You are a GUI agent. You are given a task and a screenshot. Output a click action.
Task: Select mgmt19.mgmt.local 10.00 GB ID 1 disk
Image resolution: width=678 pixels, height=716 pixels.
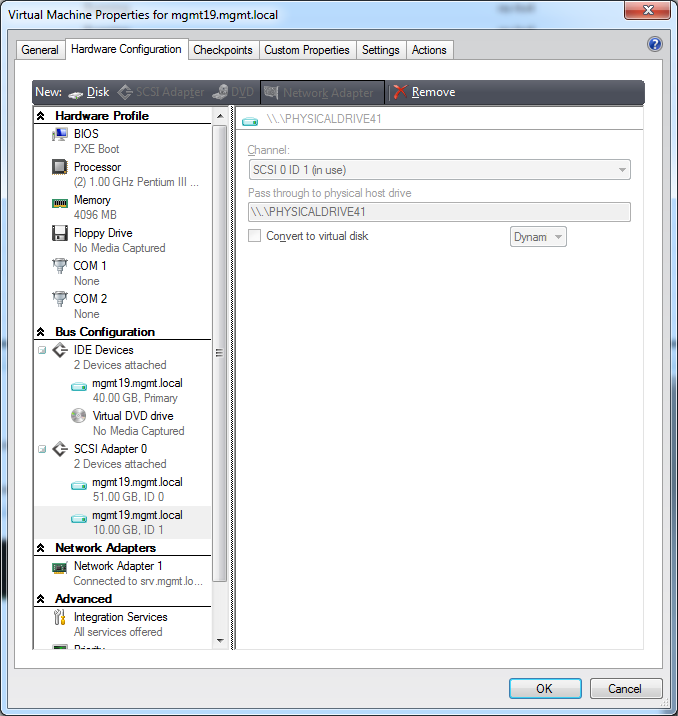click(x=122, y=522)
